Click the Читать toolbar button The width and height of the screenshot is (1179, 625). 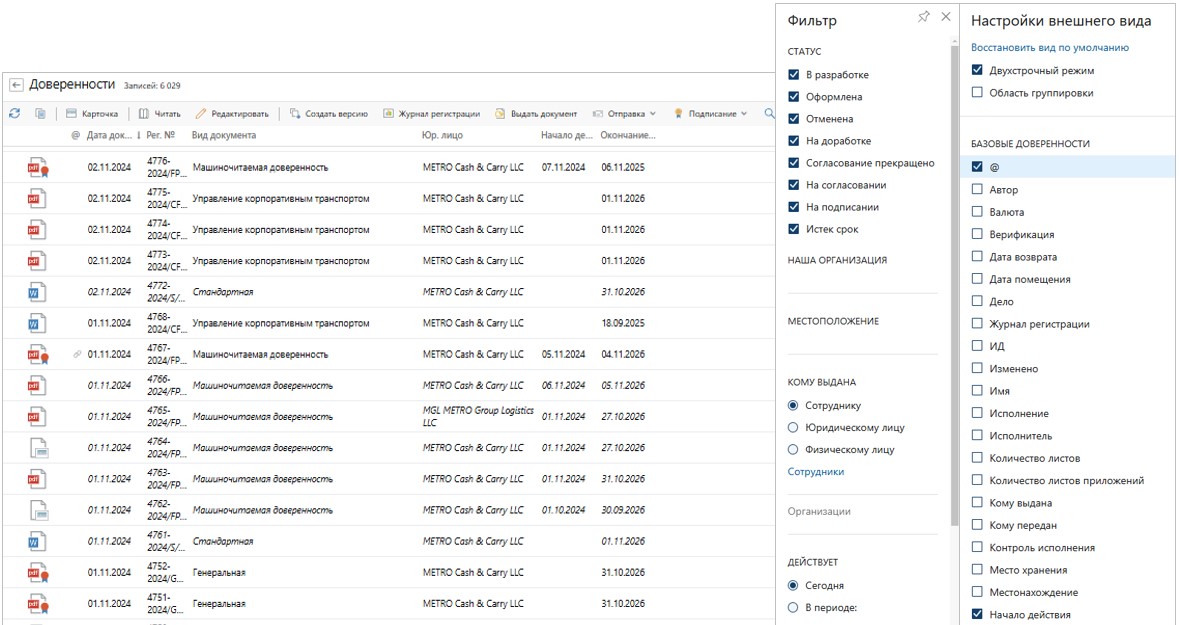tap(159, 114)
